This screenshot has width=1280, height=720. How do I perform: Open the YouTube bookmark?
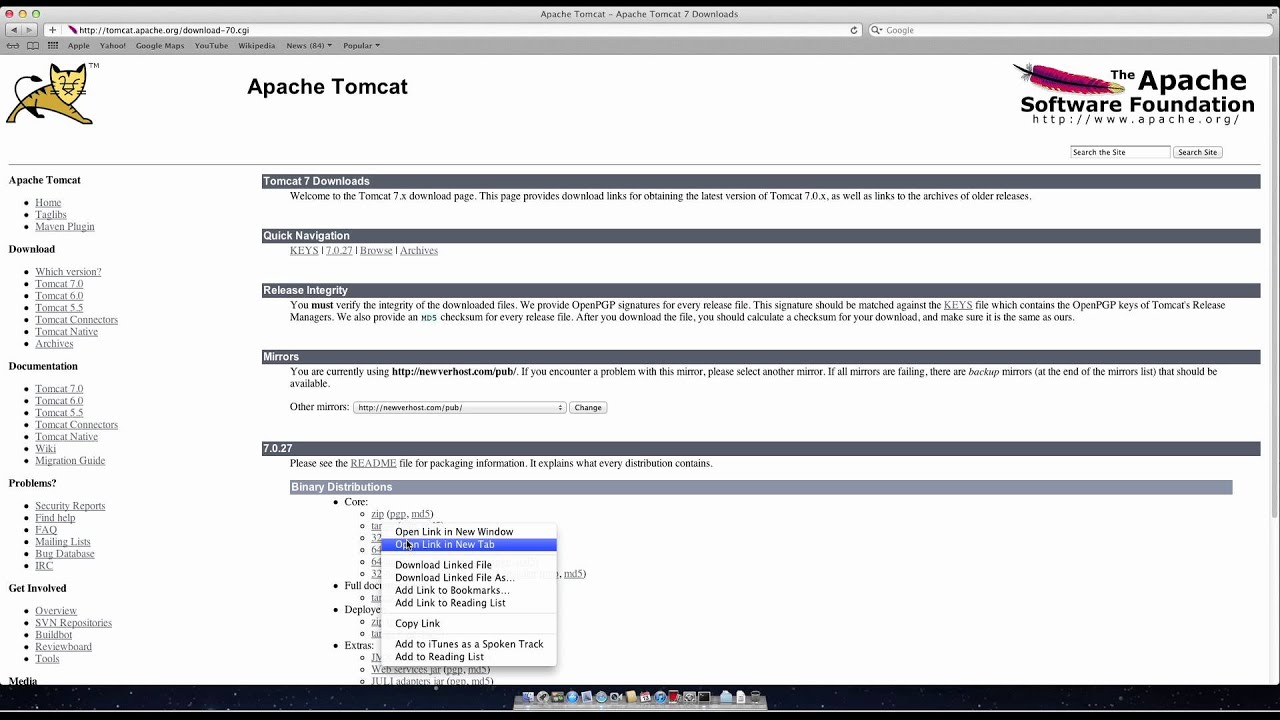[x=211, y=45]
